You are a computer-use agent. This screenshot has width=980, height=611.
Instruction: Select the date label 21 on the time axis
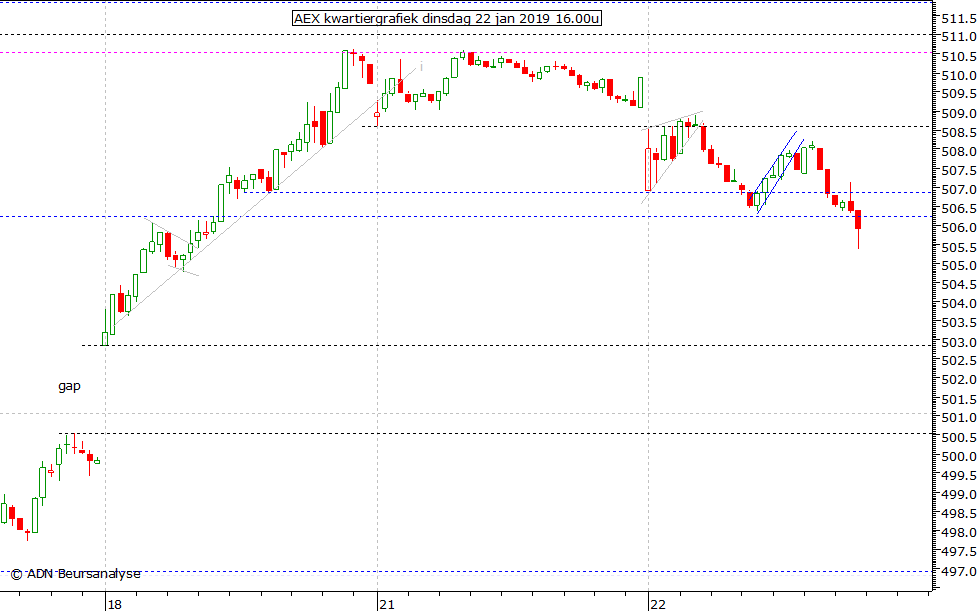387,604
